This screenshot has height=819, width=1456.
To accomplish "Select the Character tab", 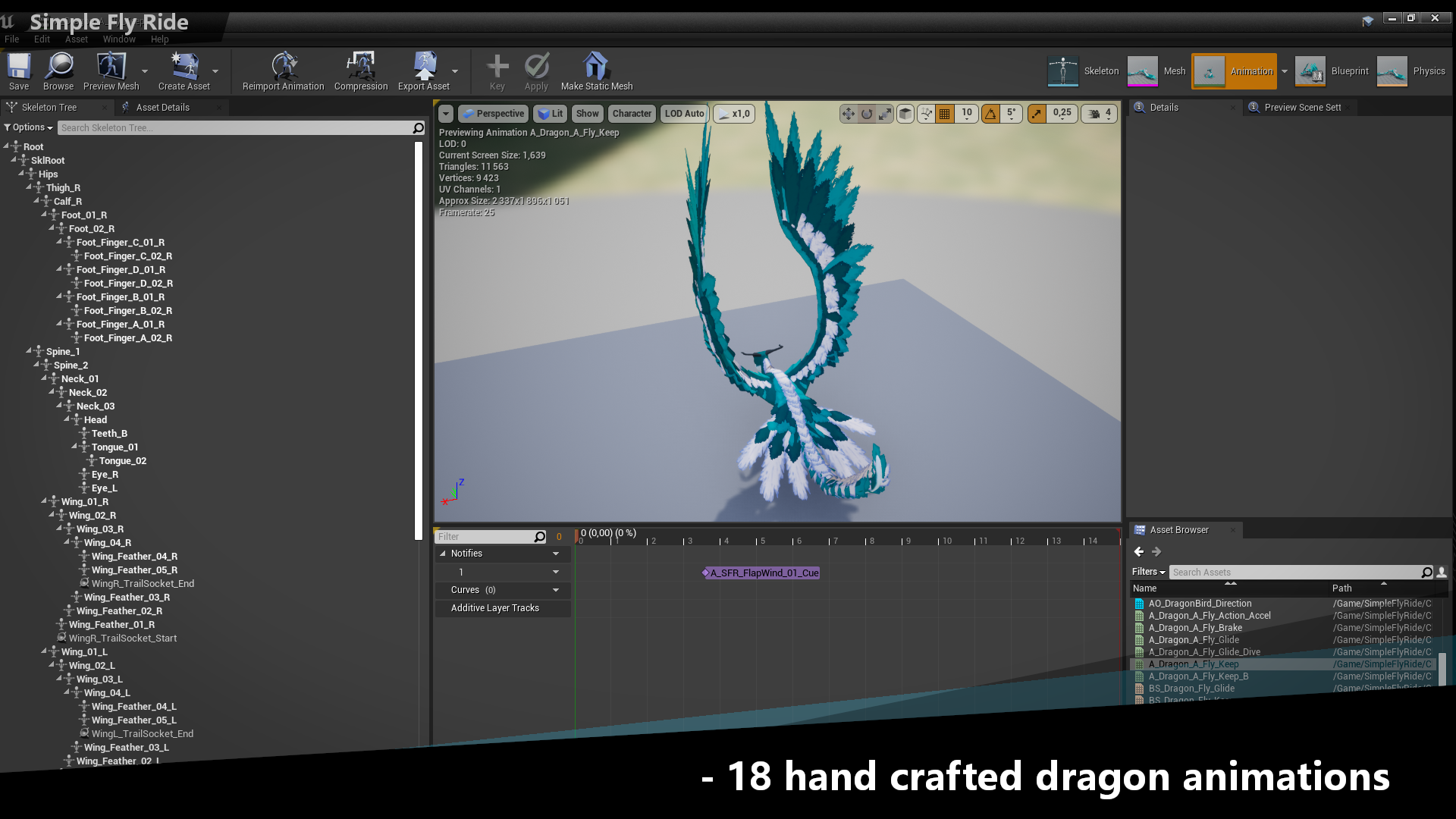I will 631,113.
